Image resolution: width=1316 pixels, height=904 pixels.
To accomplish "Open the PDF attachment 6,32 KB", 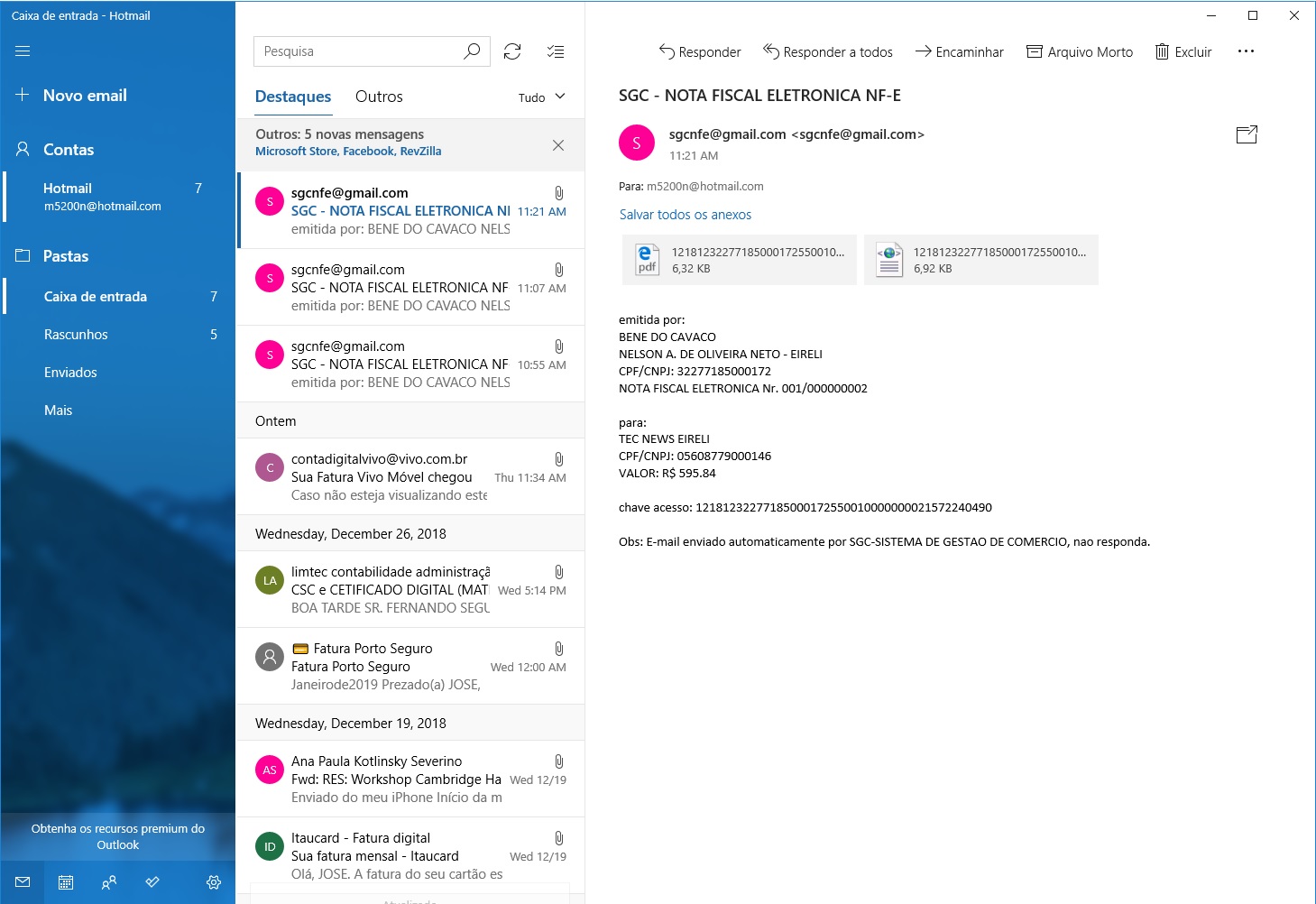I will (x=740, y=260).
